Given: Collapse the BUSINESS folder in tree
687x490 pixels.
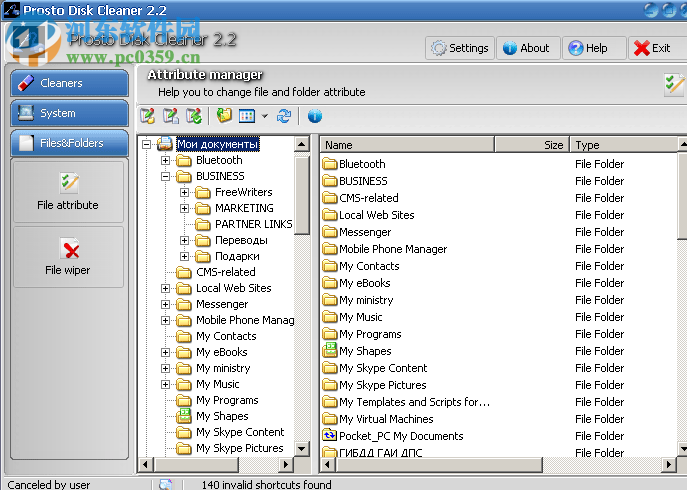Looking at the screenshot, I should click(166, 176).
